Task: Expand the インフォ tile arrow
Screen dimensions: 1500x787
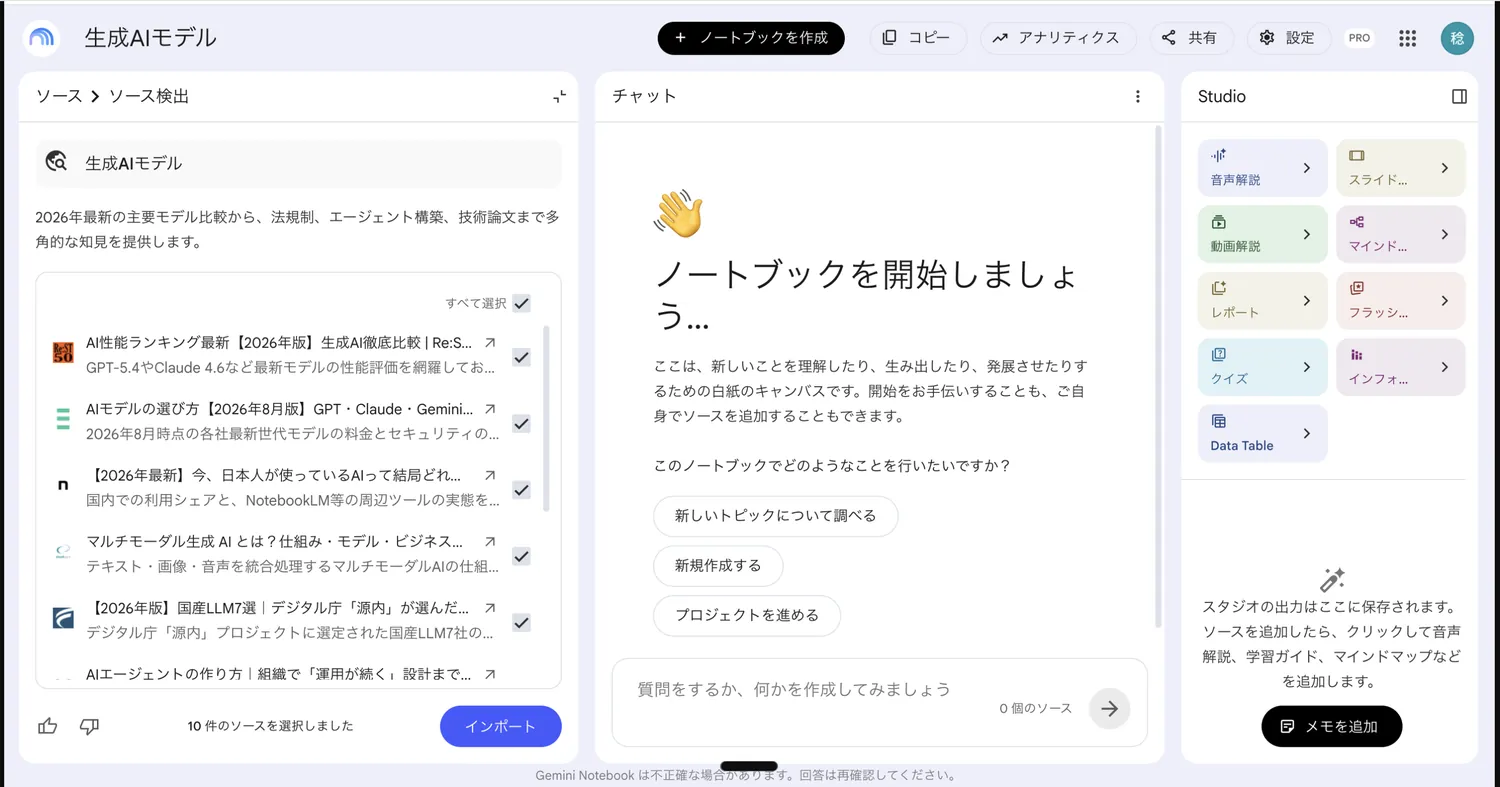Action: 1444,367
